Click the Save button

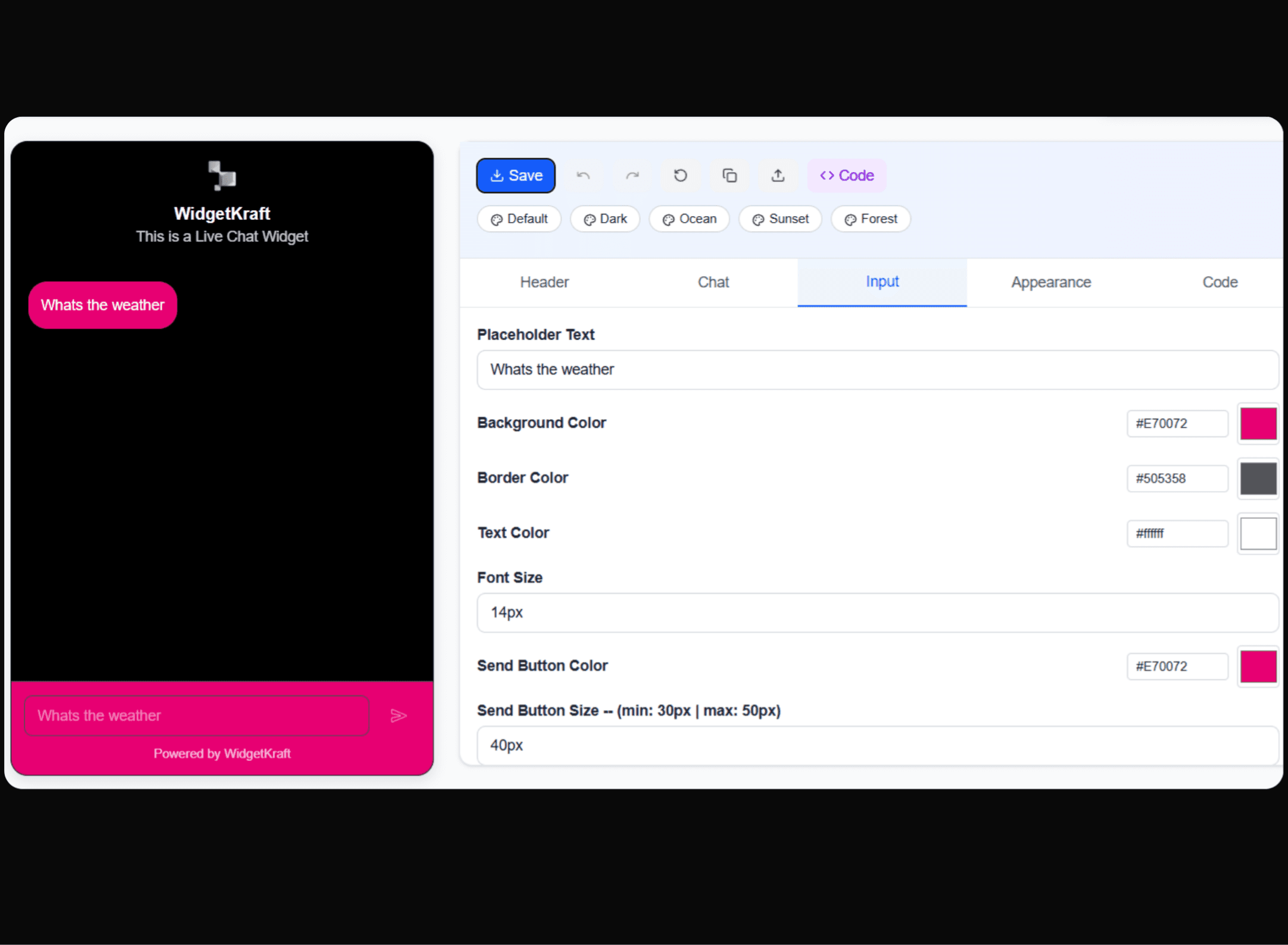pos(516,175)
